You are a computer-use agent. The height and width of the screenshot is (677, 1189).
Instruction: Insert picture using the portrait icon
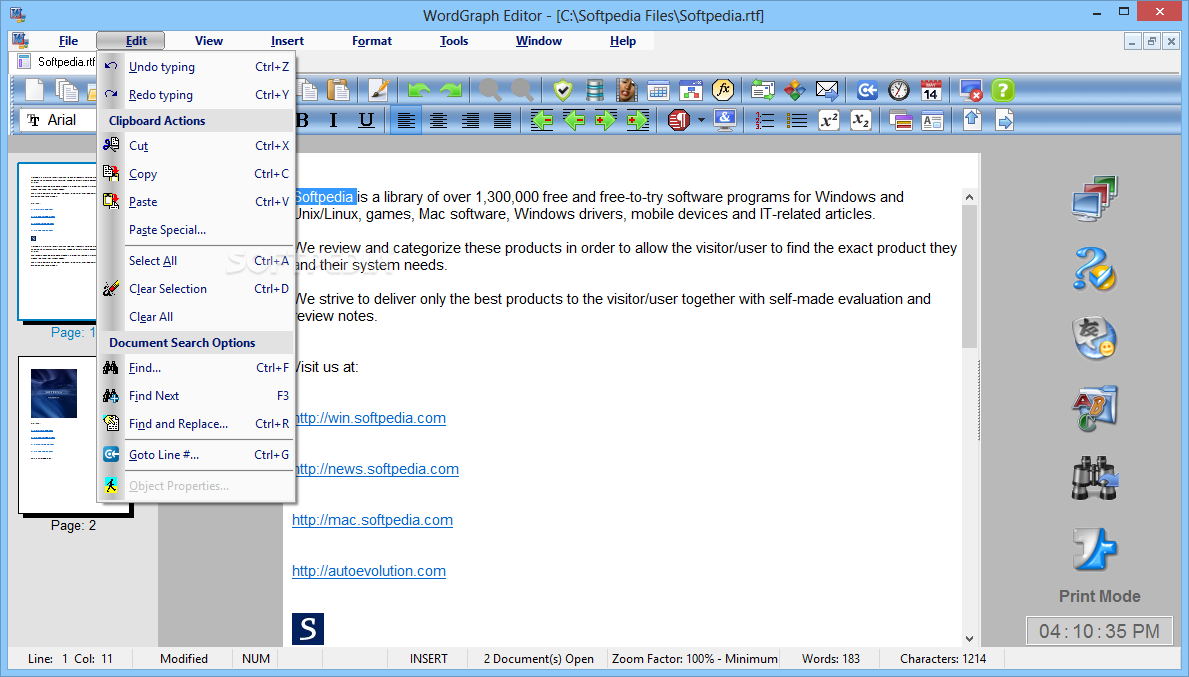(x=626, y=90)
